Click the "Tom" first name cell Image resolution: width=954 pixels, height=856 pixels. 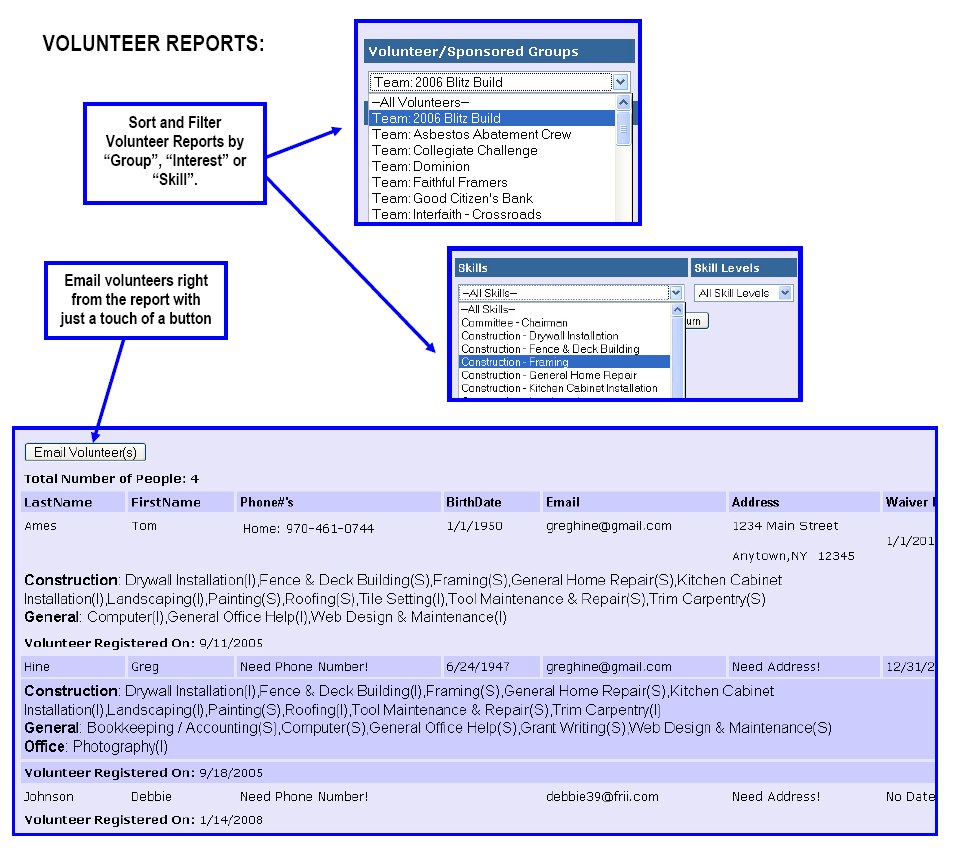[x=144, y=526]
